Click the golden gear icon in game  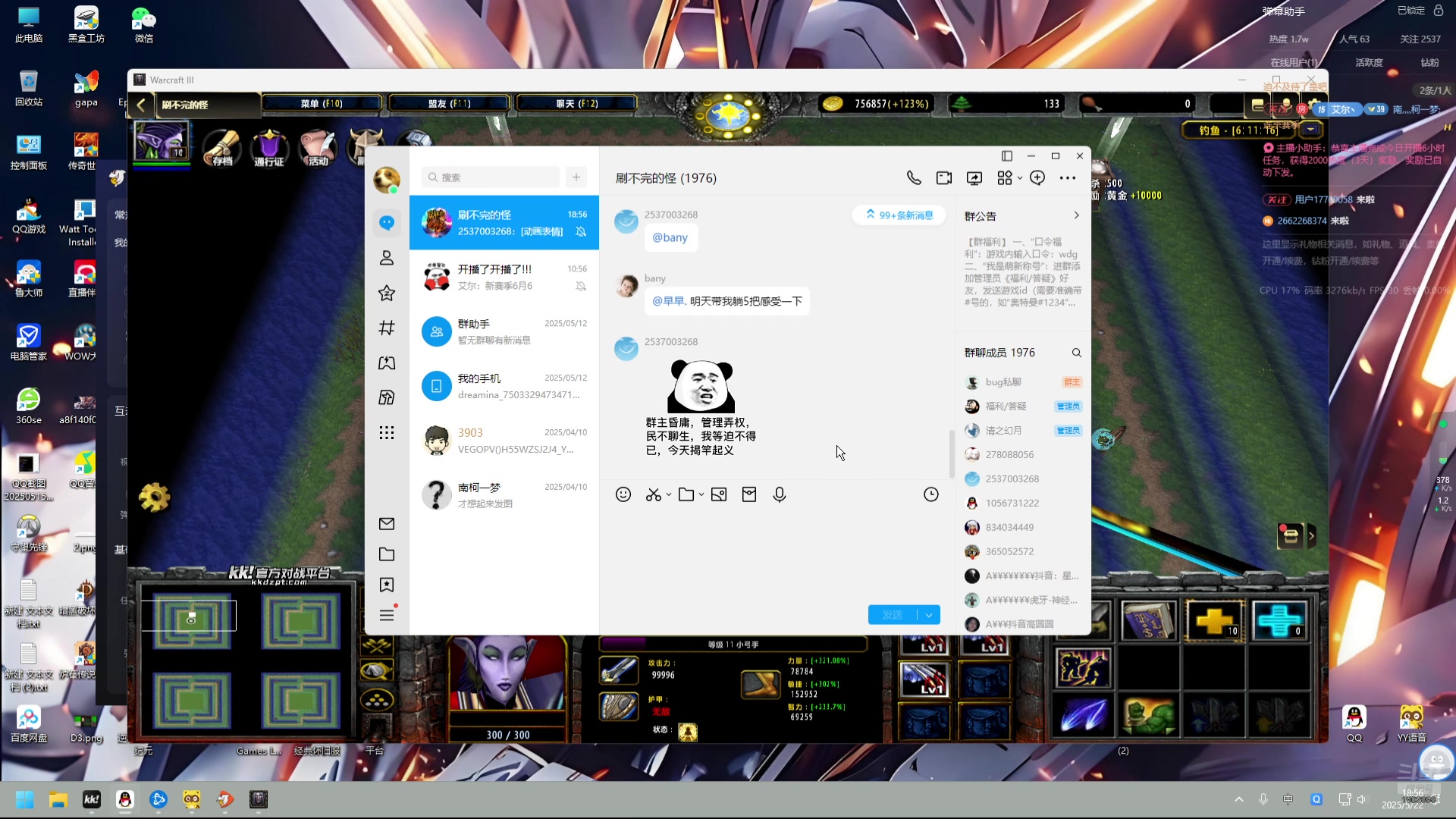click(x=154, y=497)
